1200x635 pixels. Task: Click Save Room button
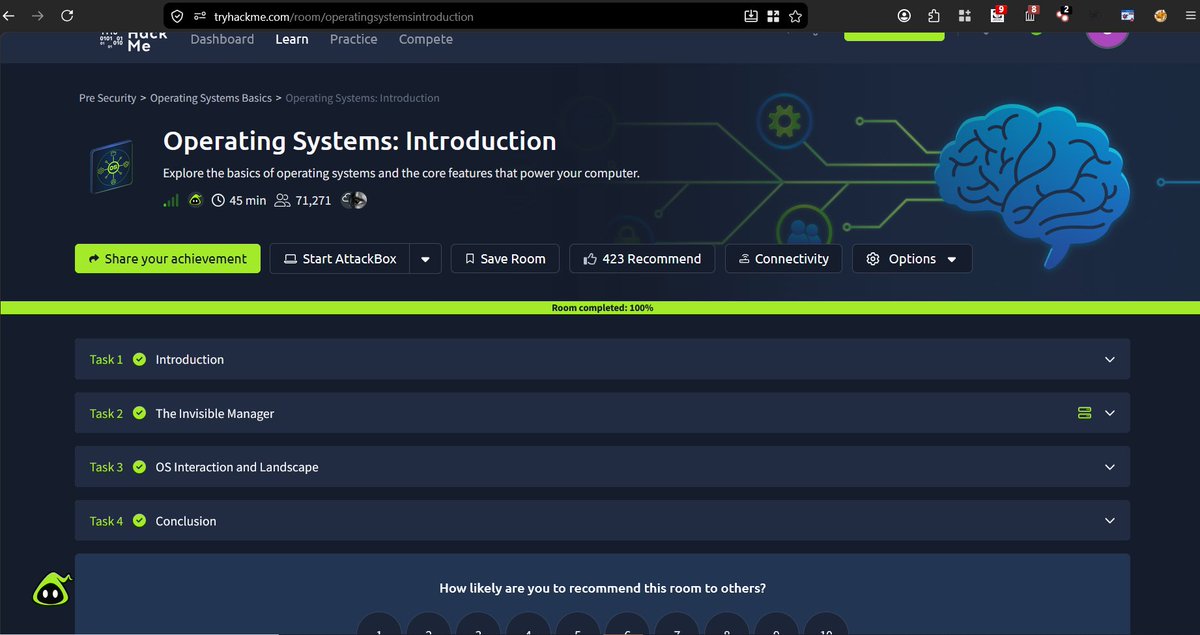[505, 259]
